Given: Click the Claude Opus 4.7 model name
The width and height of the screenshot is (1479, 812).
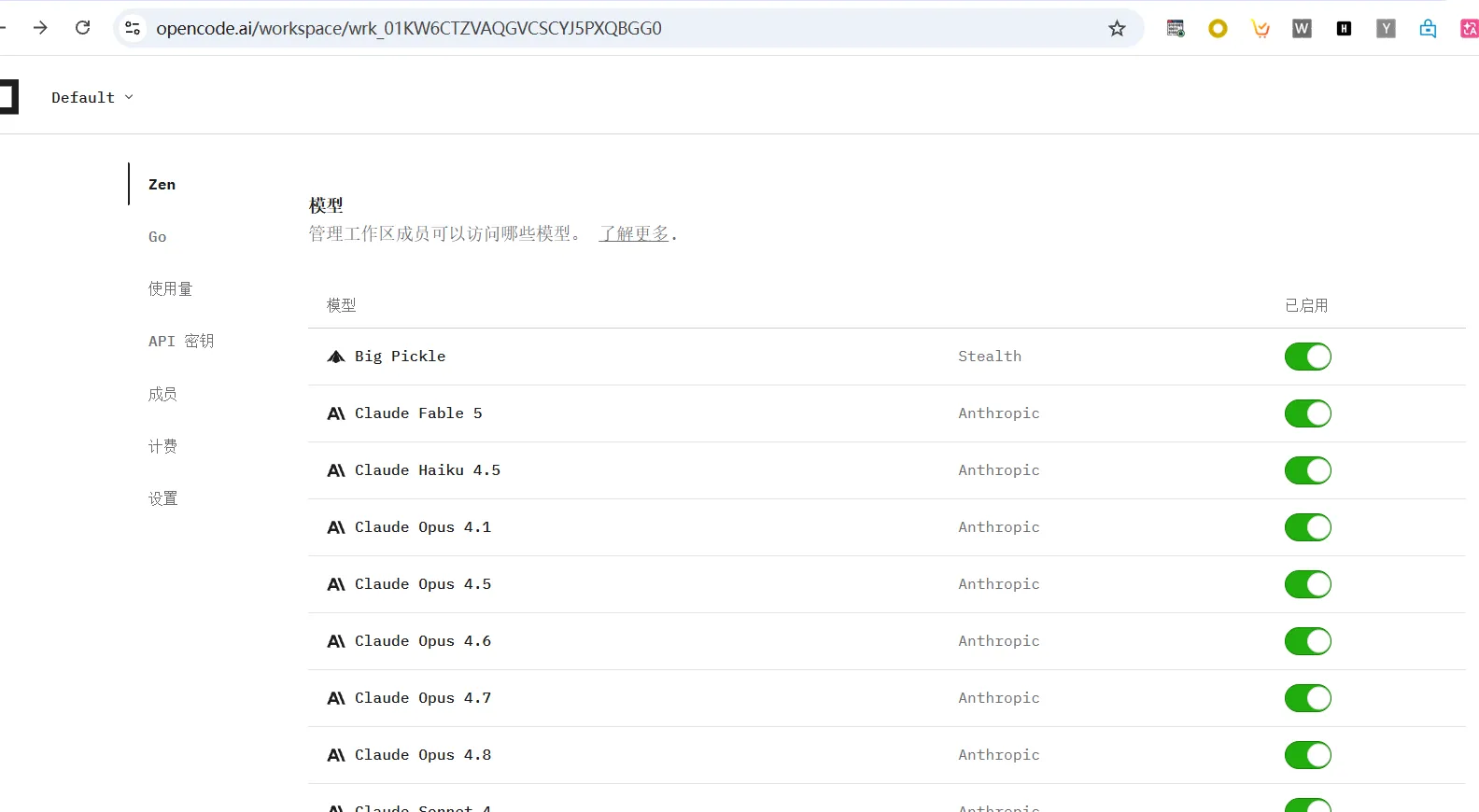Looking at the screenshot, I should (x=423, y=698).
